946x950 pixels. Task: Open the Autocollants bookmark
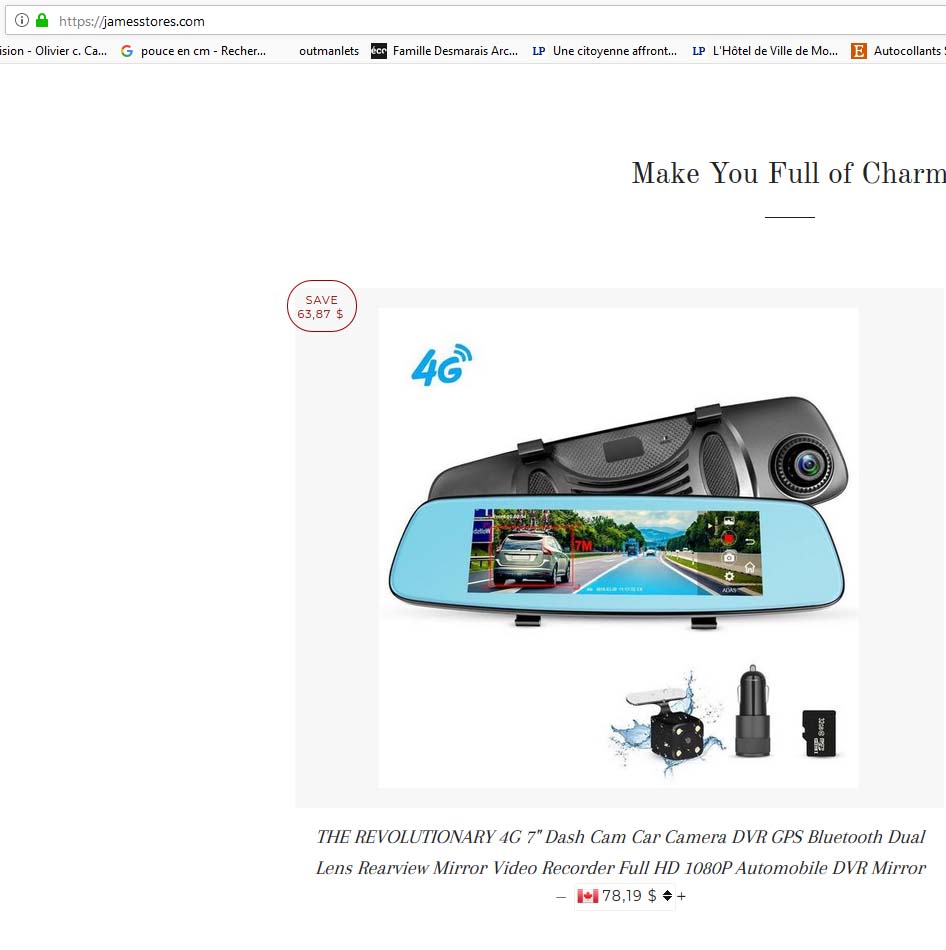[899, 51]
